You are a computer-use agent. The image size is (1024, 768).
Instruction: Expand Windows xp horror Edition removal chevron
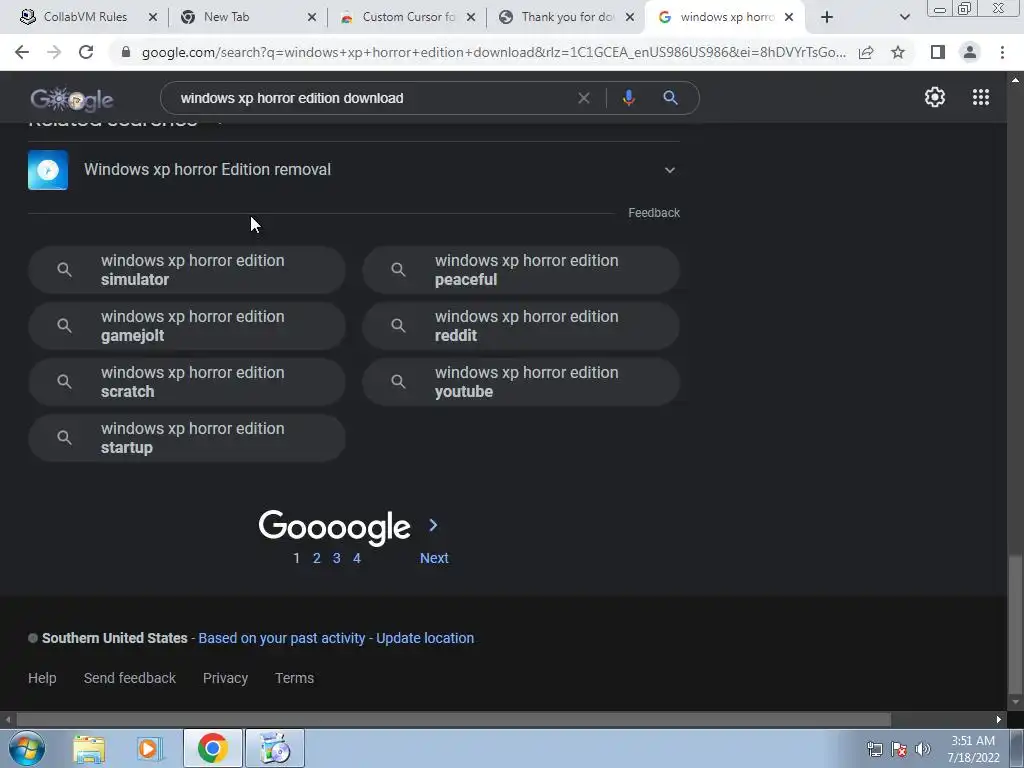click(x=669, y=170)
